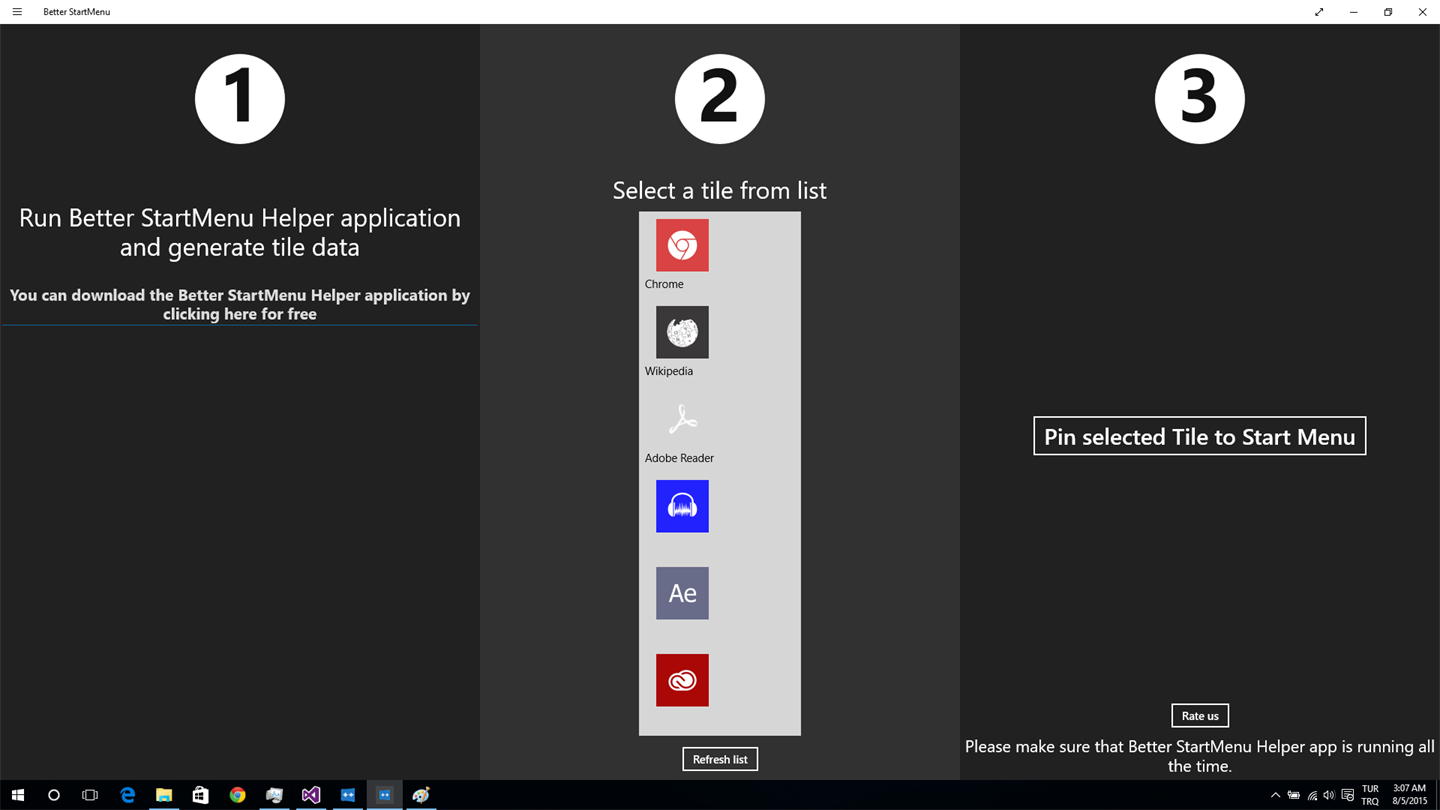This screenshot has height=810, width=1440.
Task: Open the hamburger menu
Action: pos(17,12)
